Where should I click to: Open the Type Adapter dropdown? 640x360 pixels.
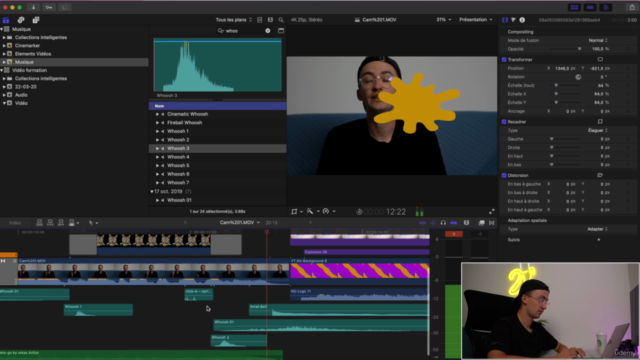(x=598, y=229)
